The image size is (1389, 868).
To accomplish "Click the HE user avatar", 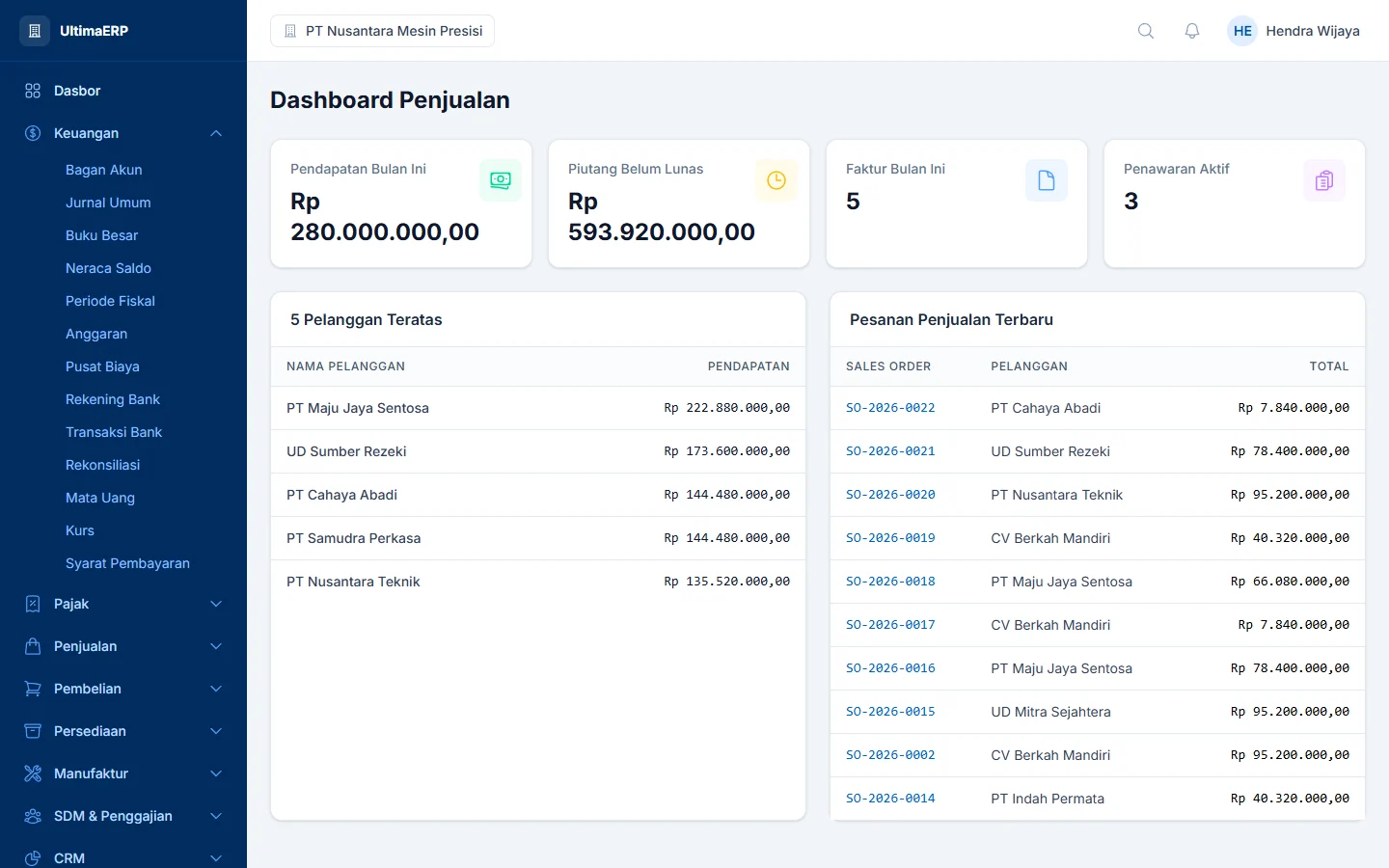I will tap(1242, 31).
